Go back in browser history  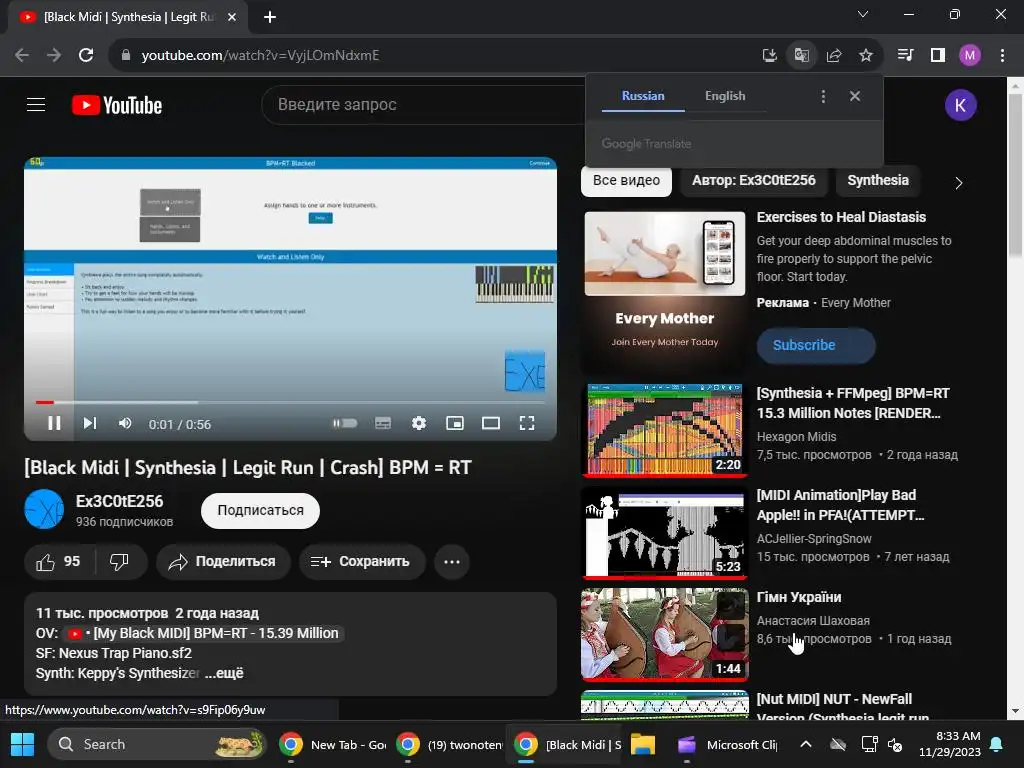click(22, 56)
